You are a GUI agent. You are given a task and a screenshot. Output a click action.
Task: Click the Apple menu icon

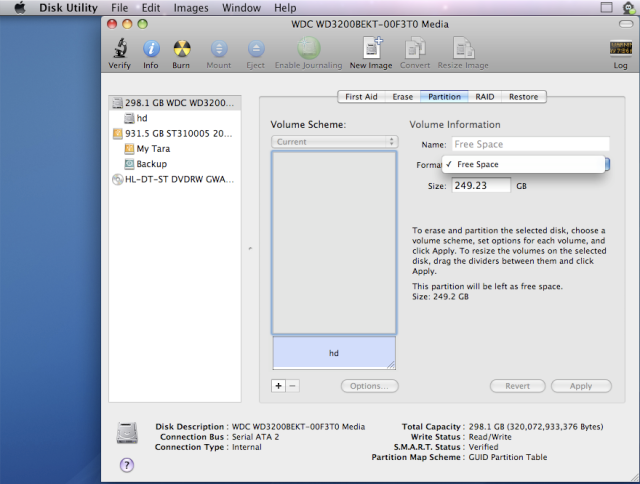[20, 8]
